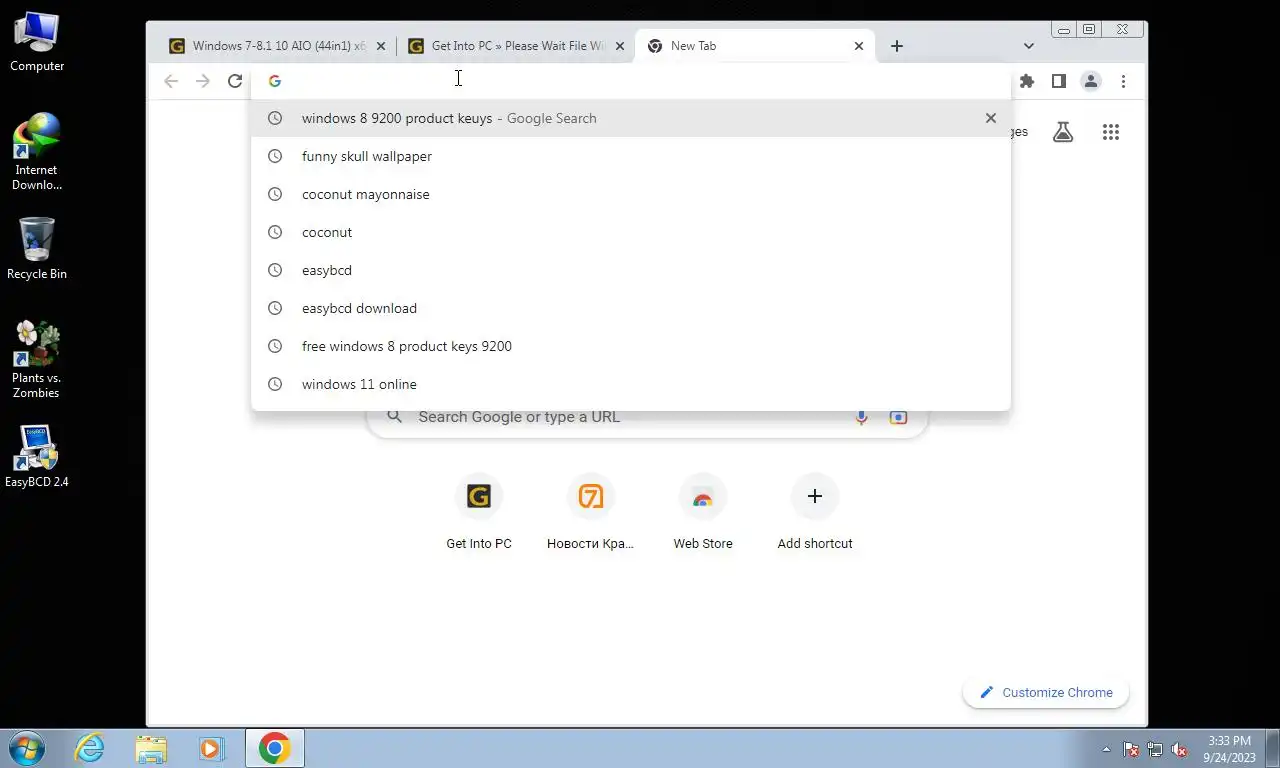Open the Search Labs flask icon
This screenshot has height=768, width=1280.
(1063, 132)
